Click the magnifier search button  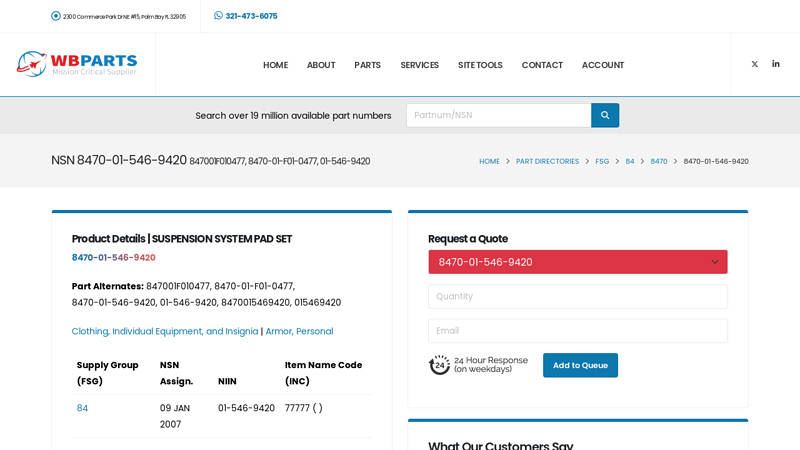pos(605,115)
